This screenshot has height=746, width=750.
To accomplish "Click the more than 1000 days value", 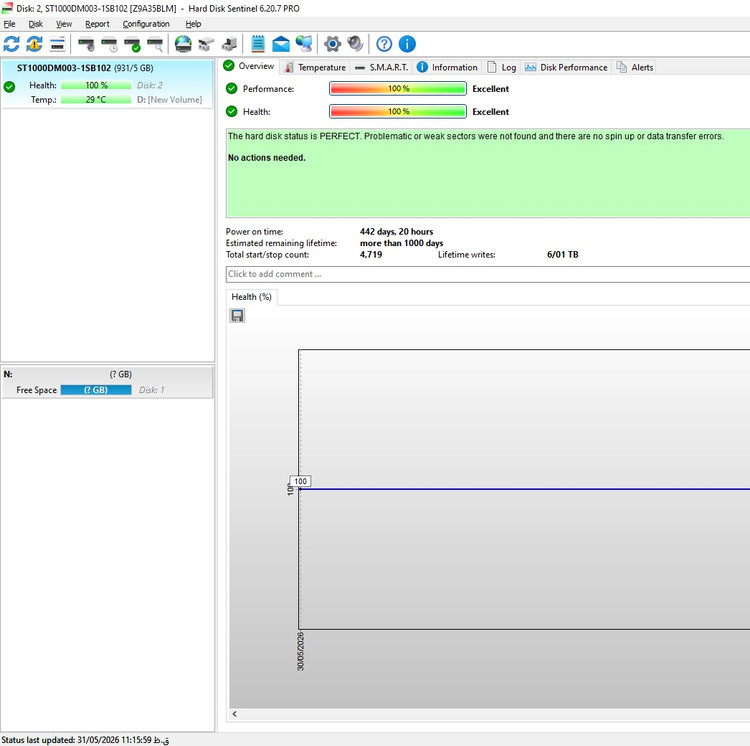I will coord(401,243).
